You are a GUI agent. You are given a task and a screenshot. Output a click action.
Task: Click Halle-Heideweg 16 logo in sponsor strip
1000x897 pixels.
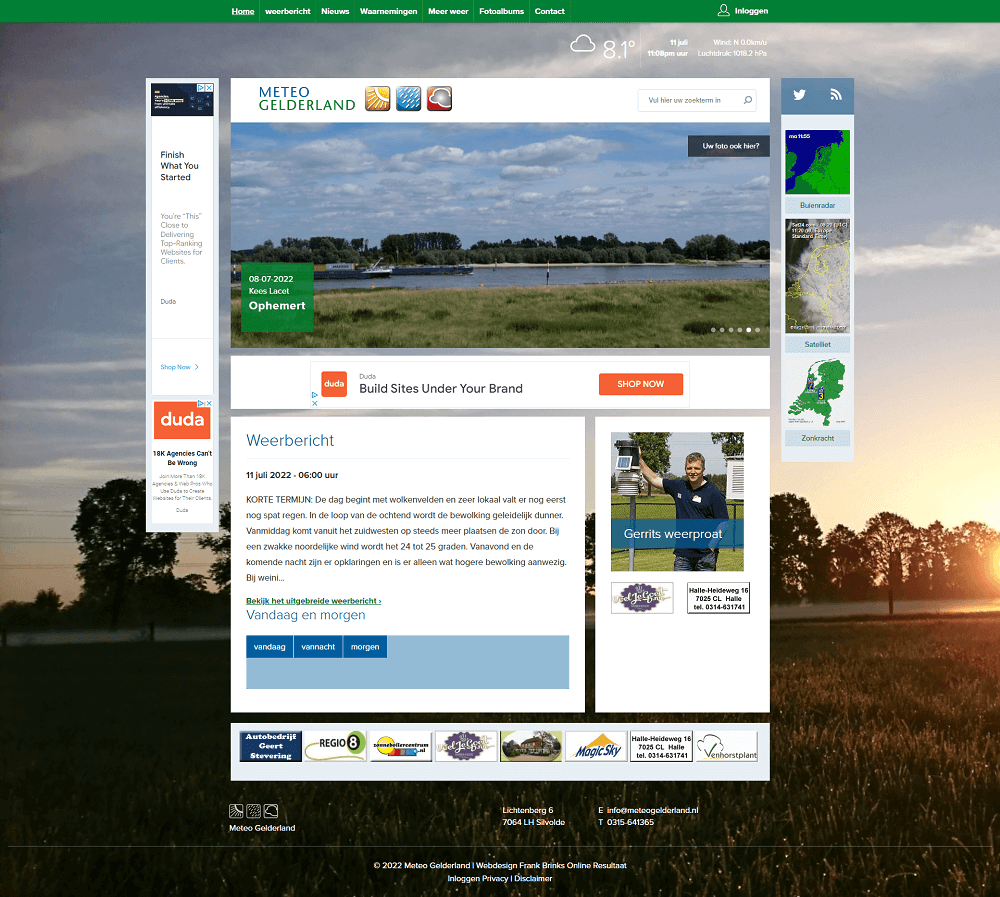tap(661, 746)
